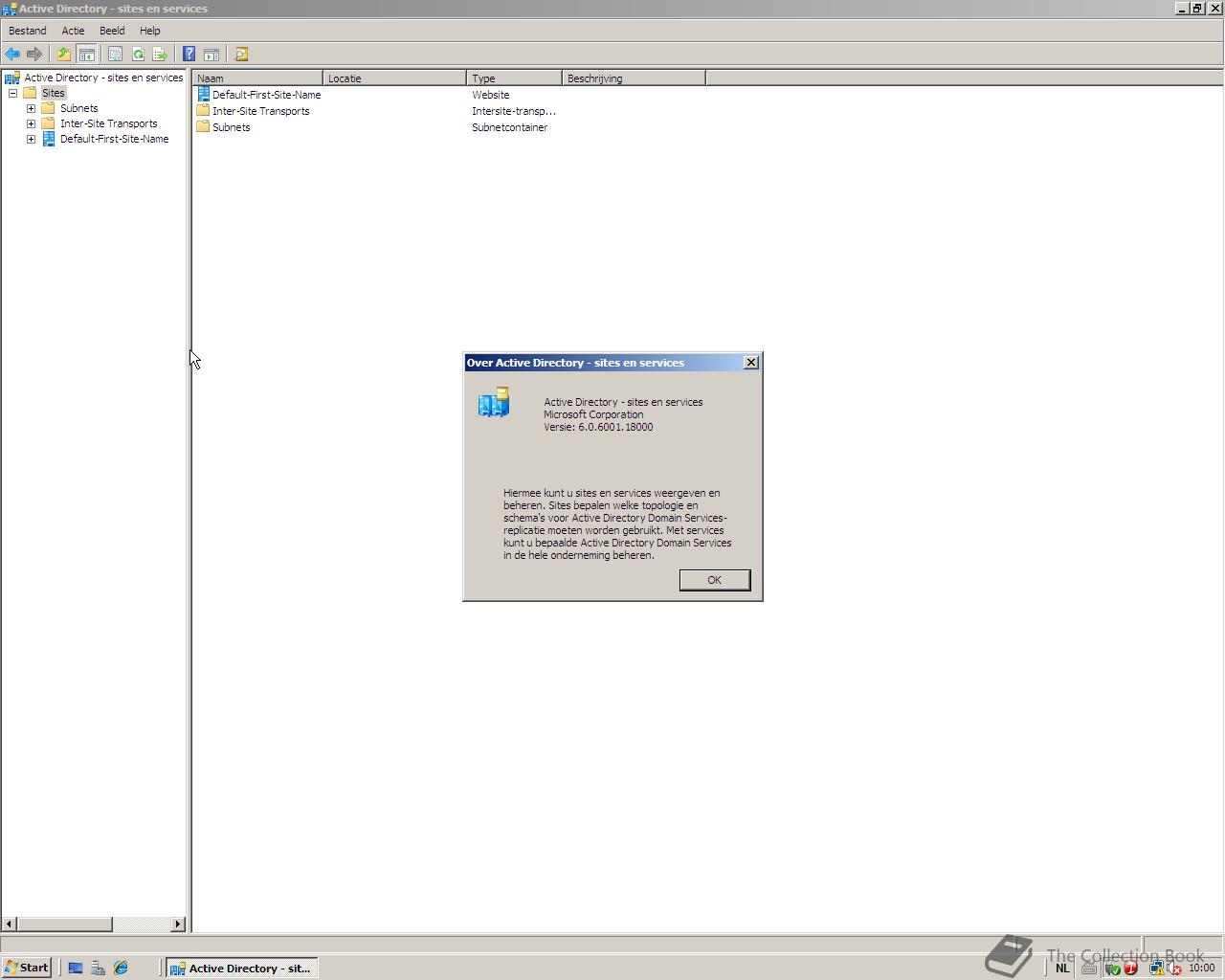The height and width of the screenshot is (980, 1225).
Task: Expand the Inter-Site Transports tree node
Action: point(31,123)
